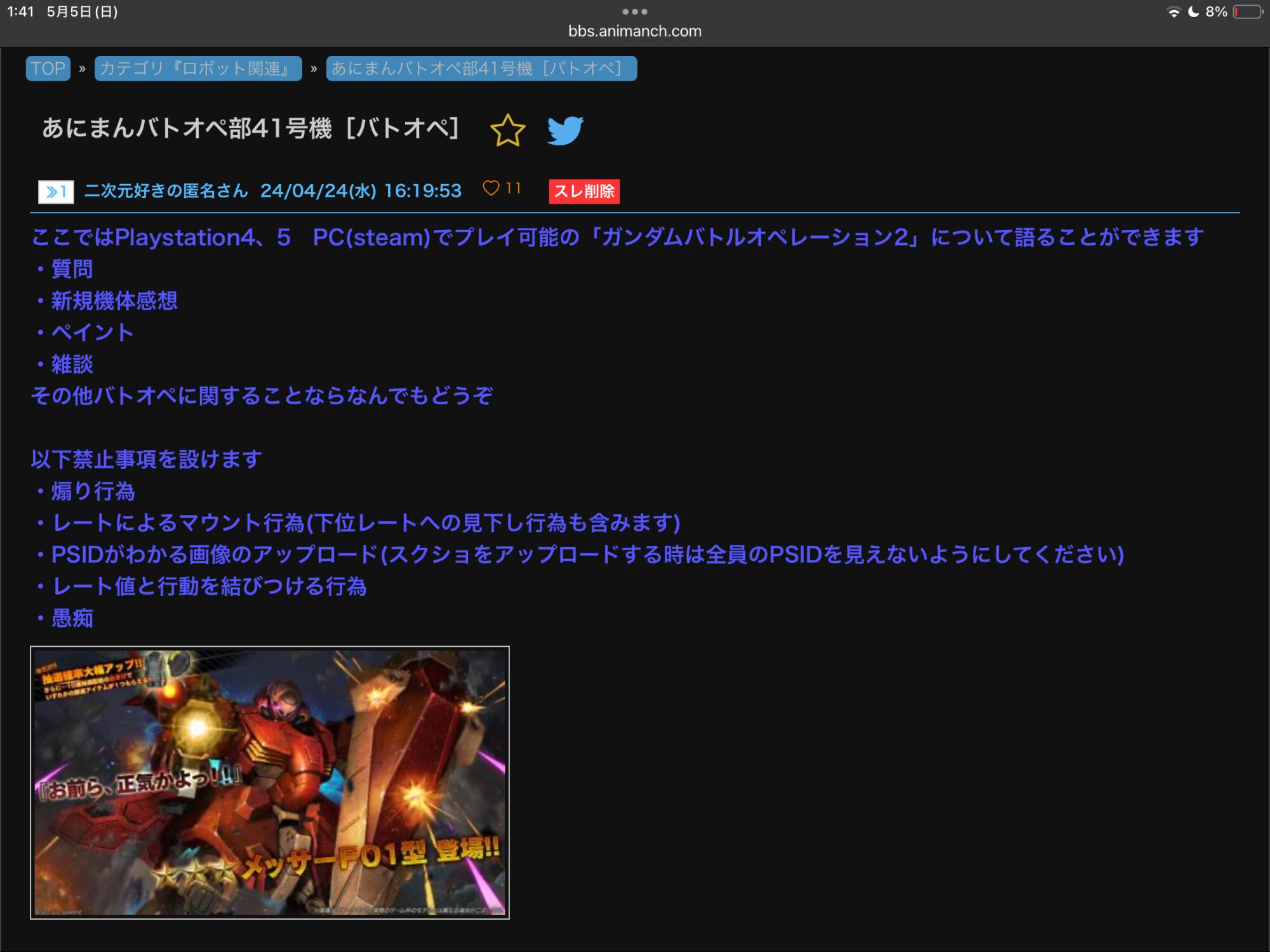1270x952 pixels.
Task: Open the メッサーF01型 image thumbnail
Action: coord(270,783)
